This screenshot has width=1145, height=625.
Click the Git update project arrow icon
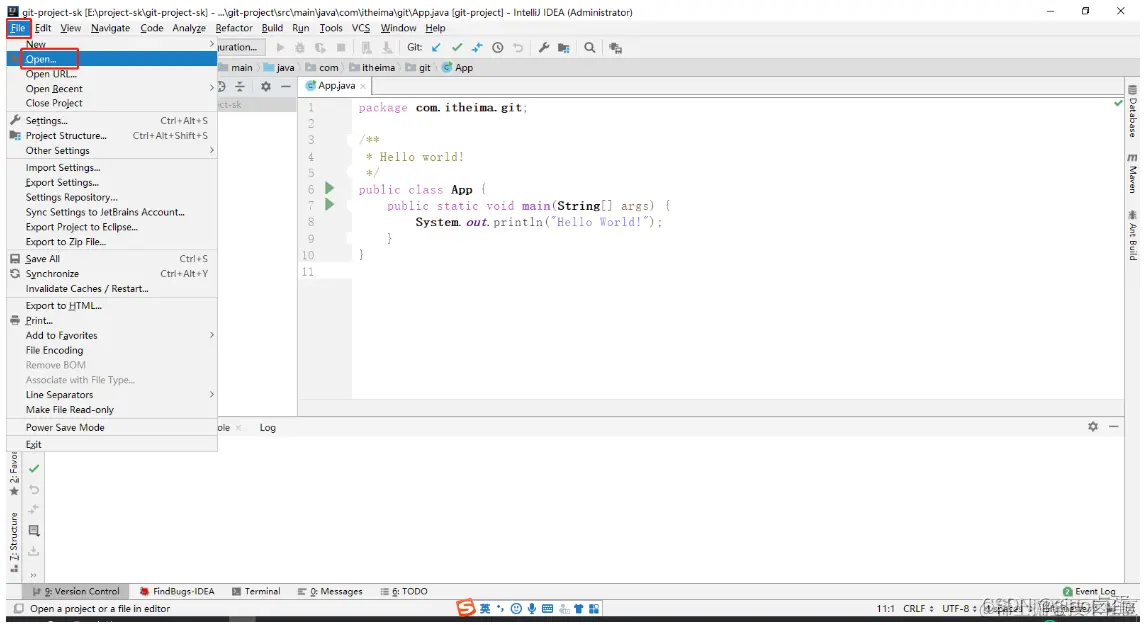pos(436,47)
